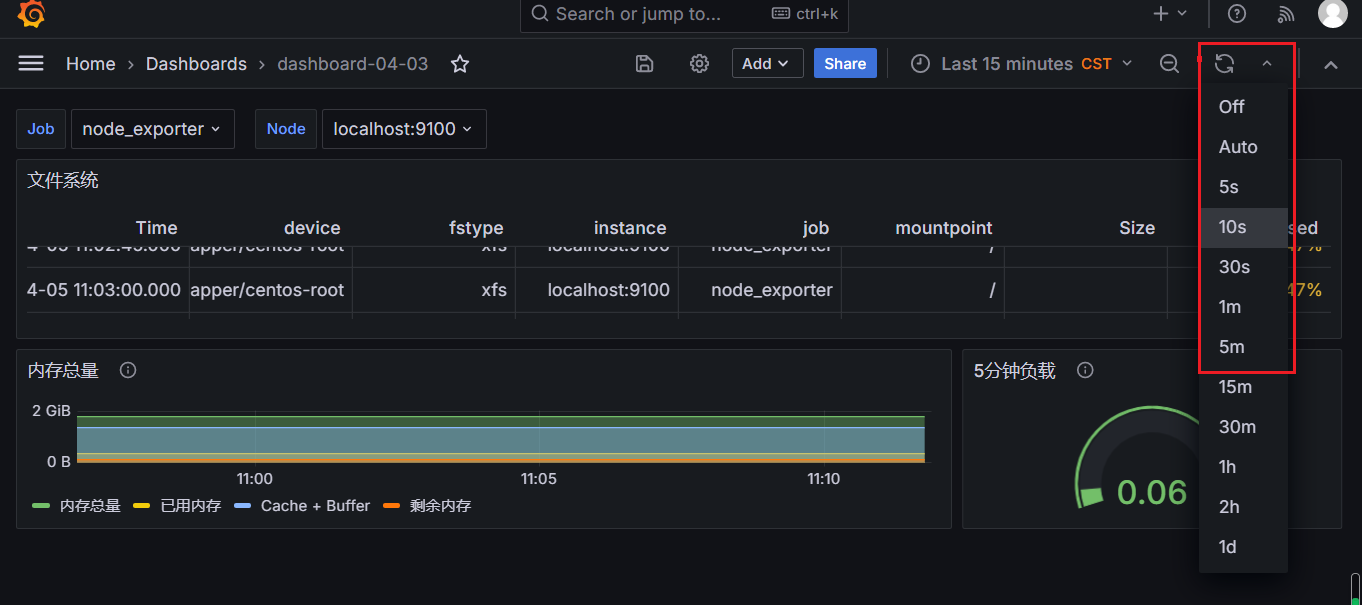Toggle Cache + Buffer legend series
Image resolution: width=1362 pixels, height=605 pixels.
(x=315, y=506)
